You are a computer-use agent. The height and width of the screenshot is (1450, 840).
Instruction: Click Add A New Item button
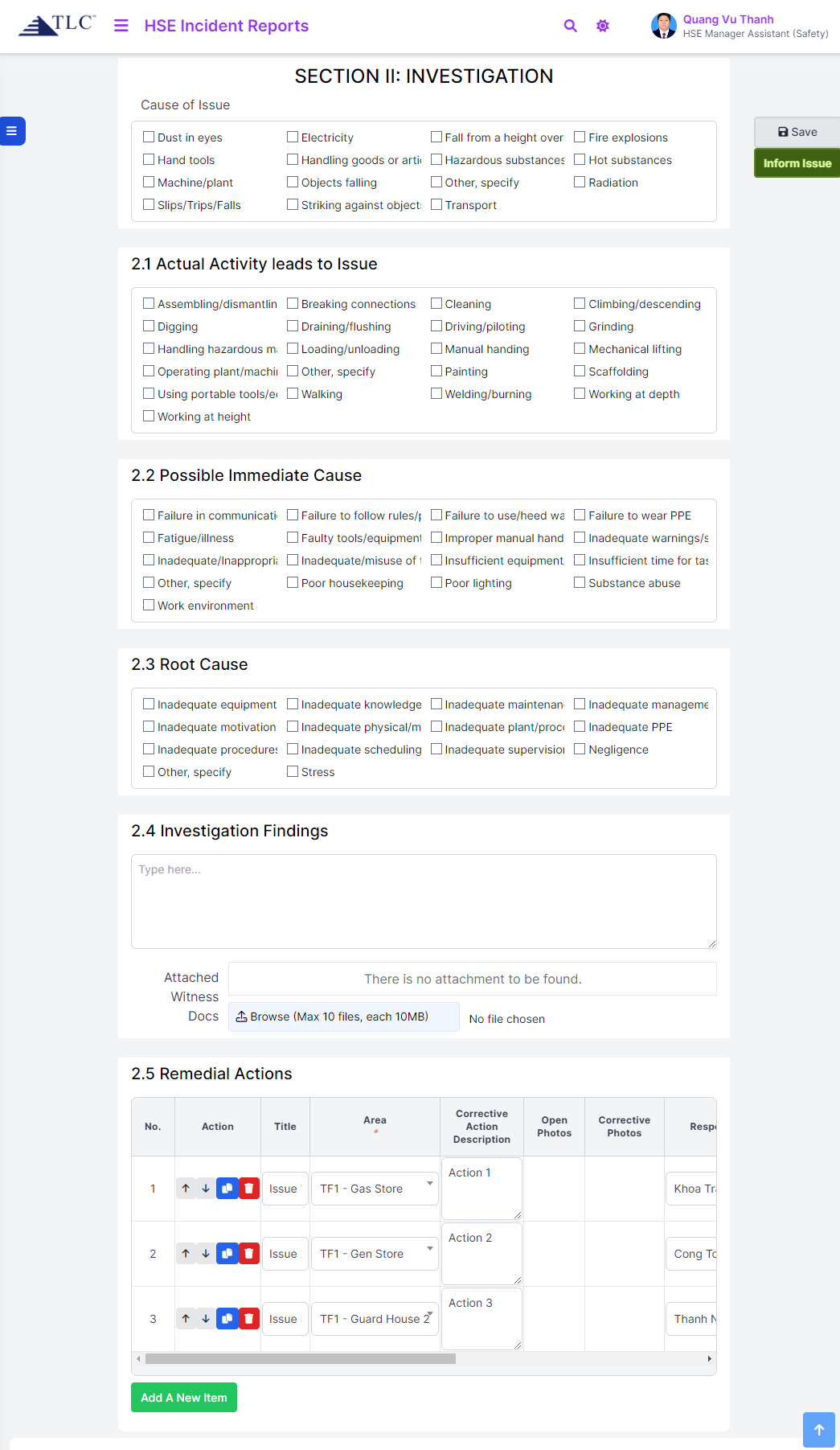pyautogui.click(x=184, y=1398)
